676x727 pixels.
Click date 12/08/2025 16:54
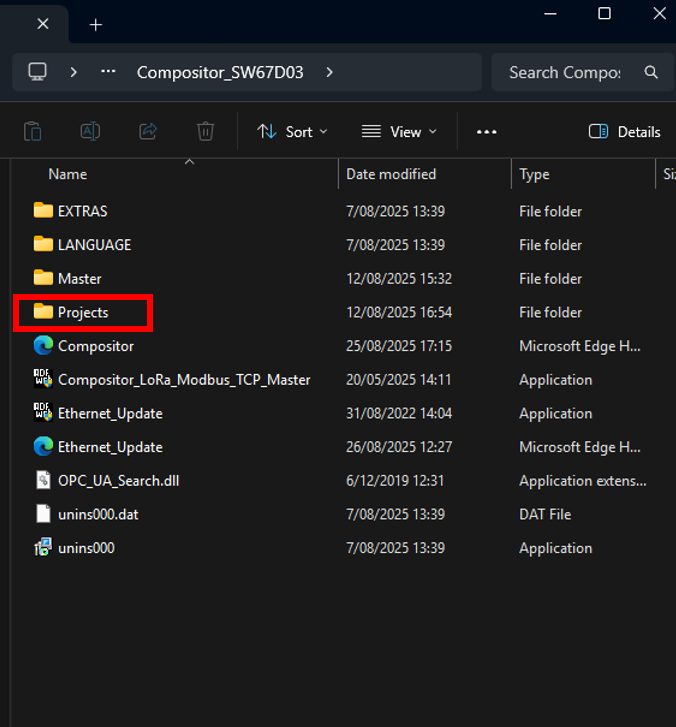[x=399, y=312]
